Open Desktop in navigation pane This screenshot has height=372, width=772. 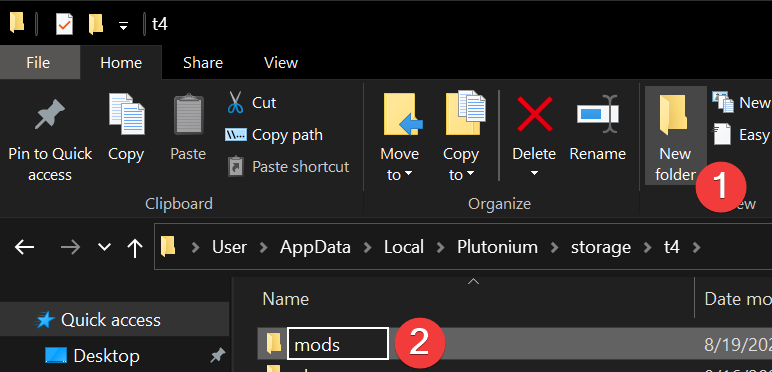tap(106, 355)
